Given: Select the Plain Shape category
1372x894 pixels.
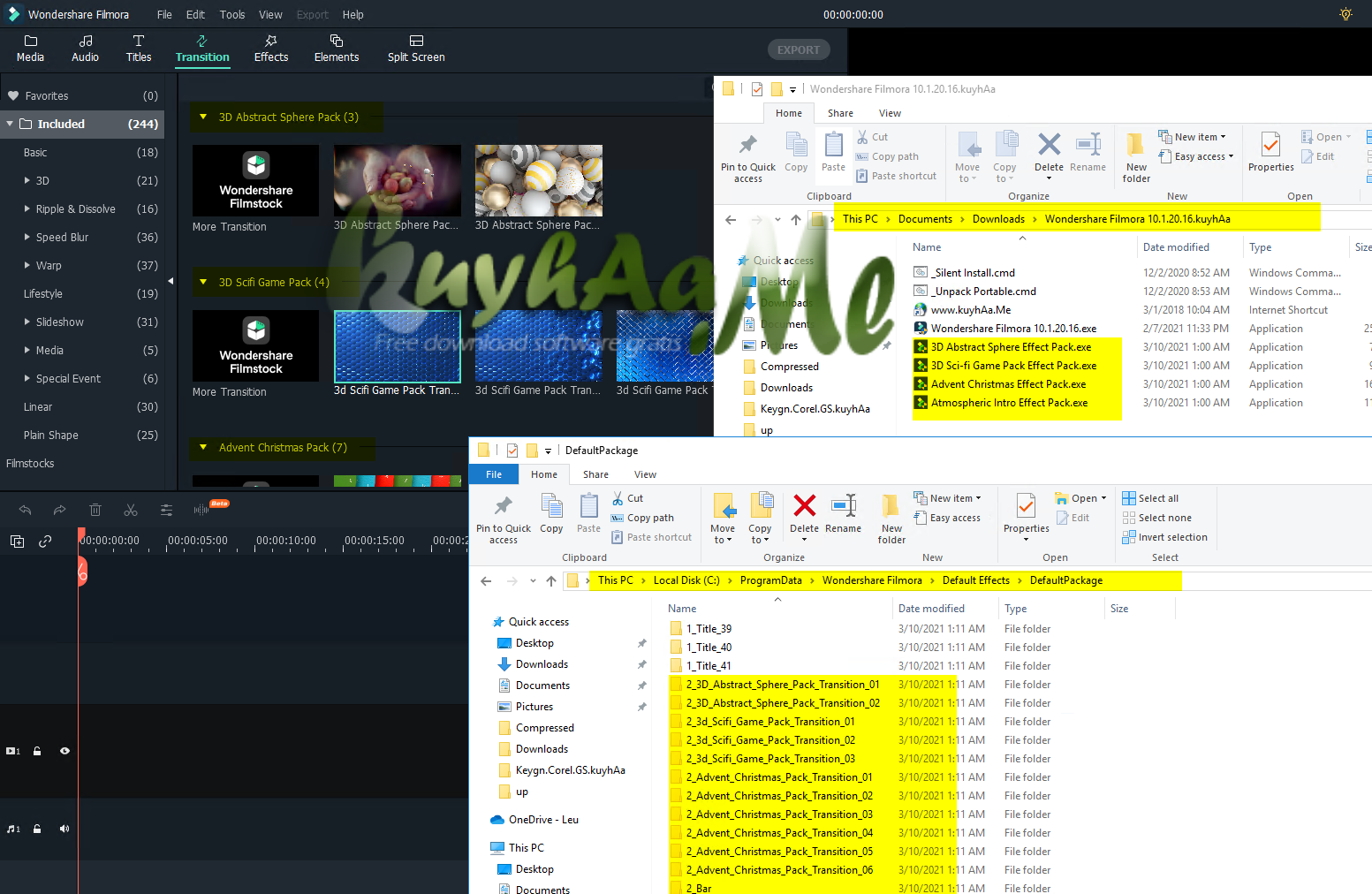Looking at the screenshot, I should pos(82,435).
